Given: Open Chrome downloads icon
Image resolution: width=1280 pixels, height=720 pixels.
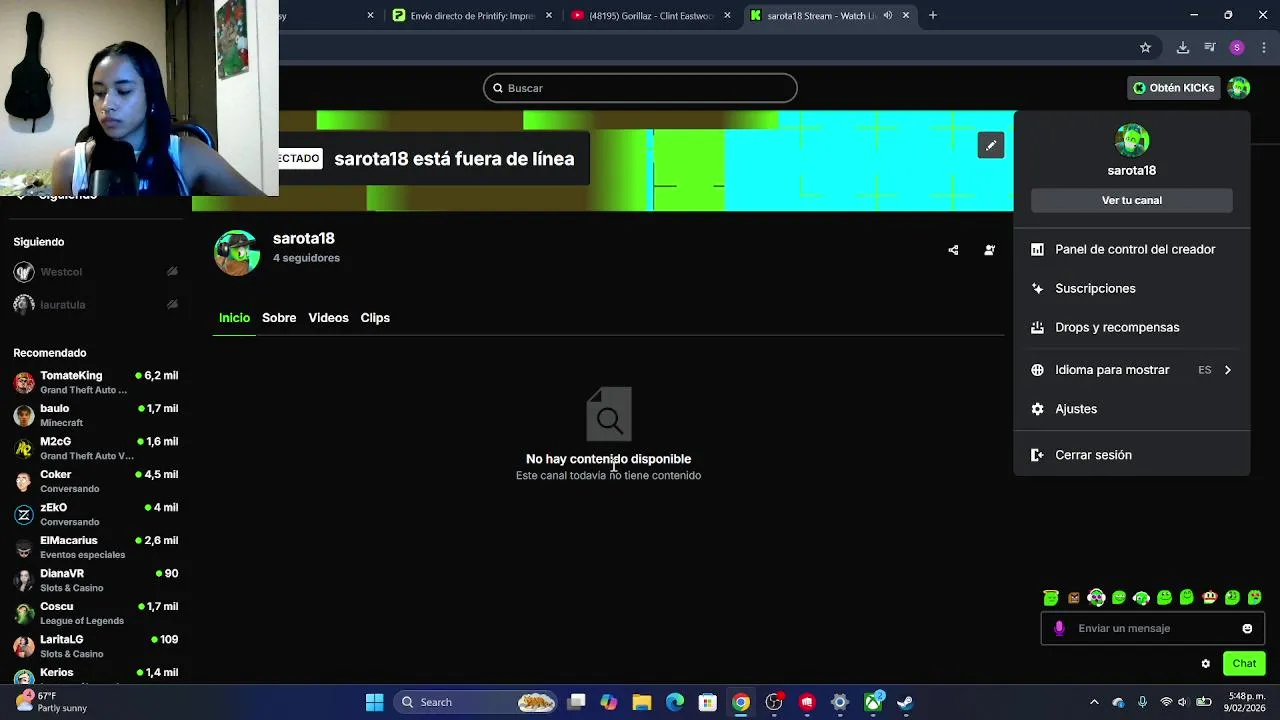Looking at the screenshot, I should point(1182,47).
